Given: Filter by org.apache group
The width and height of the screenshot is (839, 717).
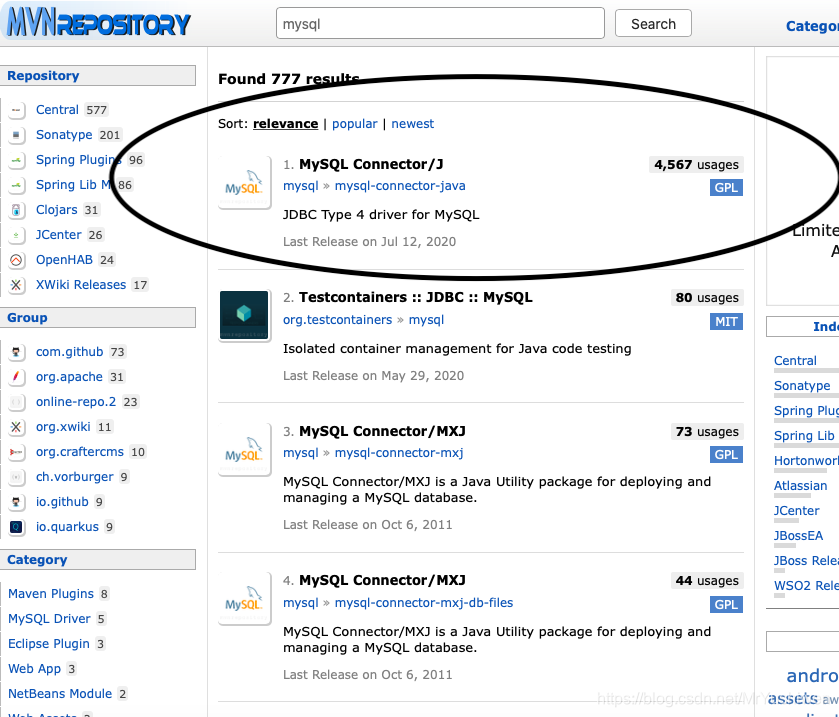Looking at the screenshot, I should tap(69, 377).
